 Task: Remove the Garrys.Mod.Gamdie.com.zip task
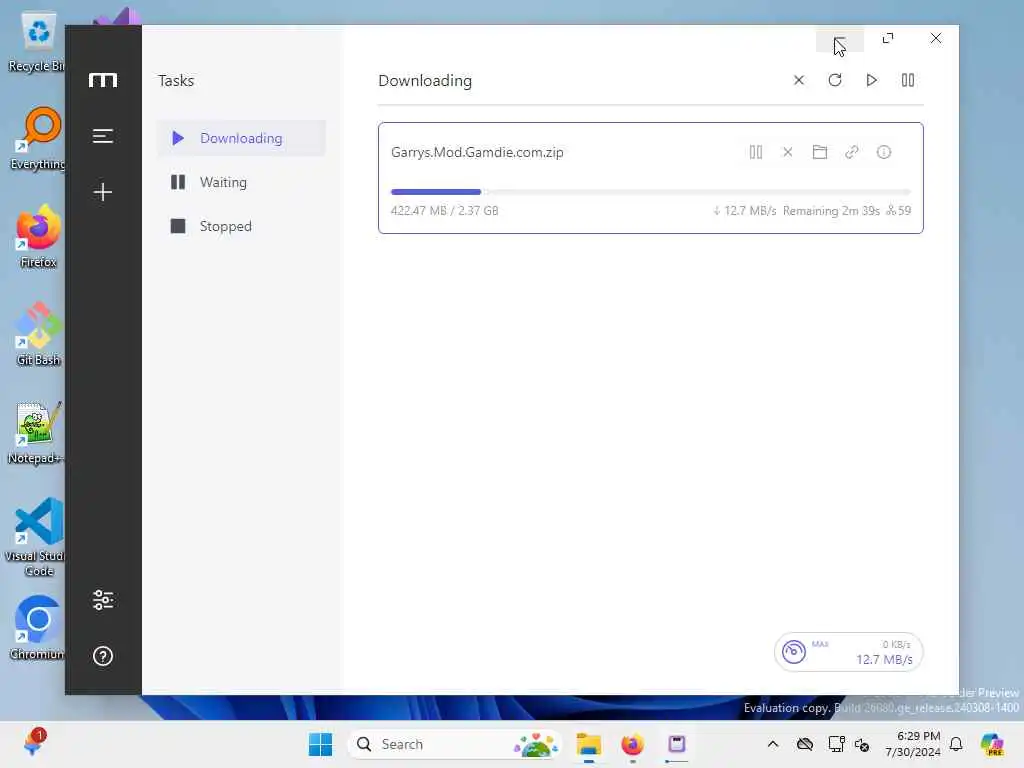click(x=788, y=152)
